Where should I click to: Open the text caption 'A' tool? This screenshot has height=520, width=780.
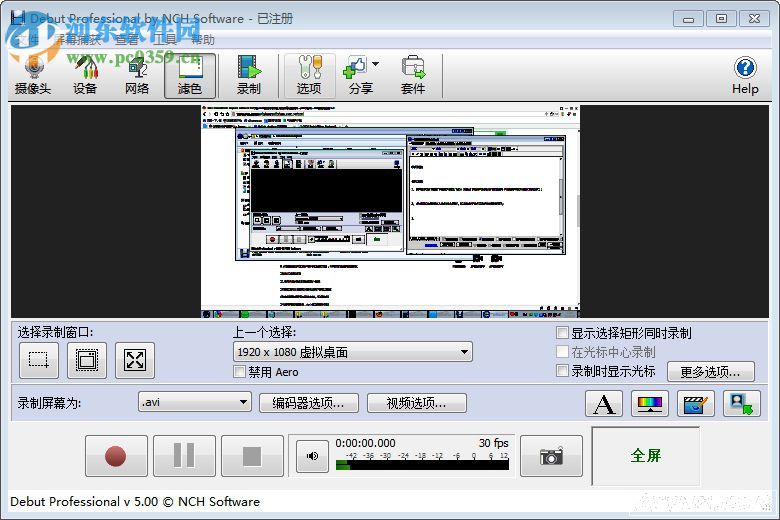click(x=604, y=404)
